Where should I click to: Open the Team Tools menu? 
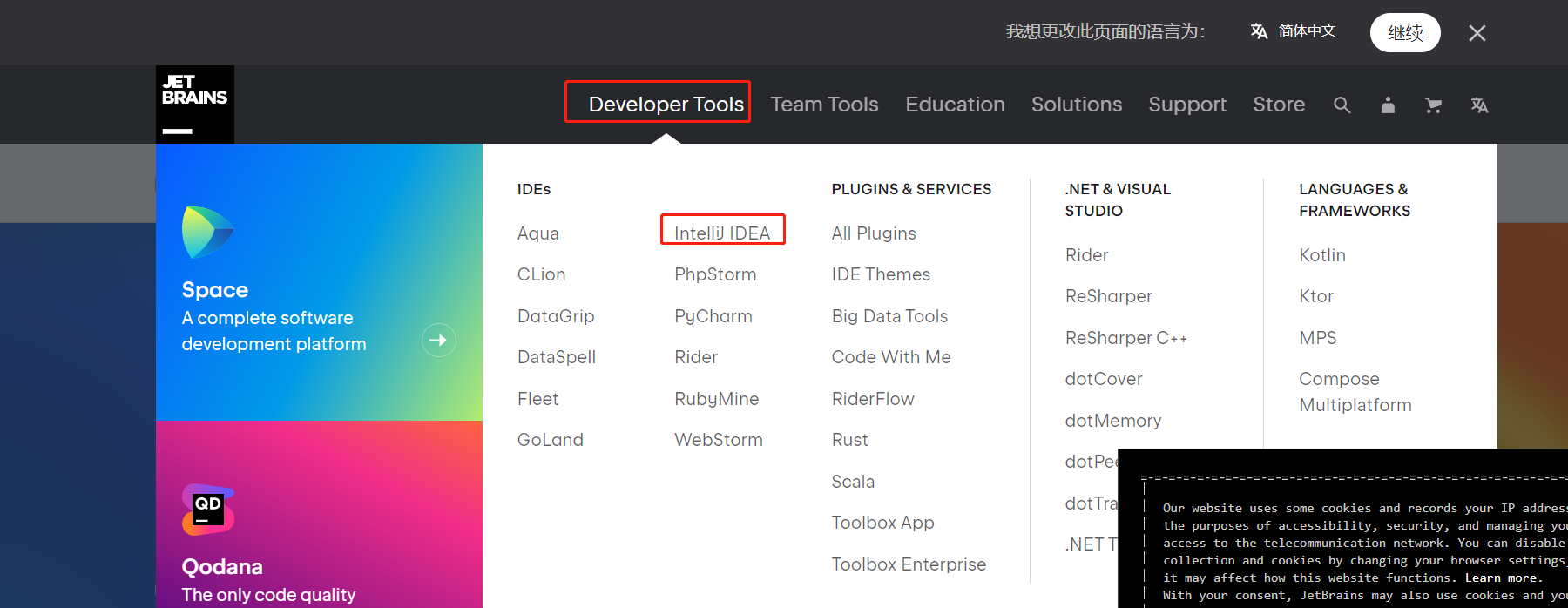coord(824,105)
